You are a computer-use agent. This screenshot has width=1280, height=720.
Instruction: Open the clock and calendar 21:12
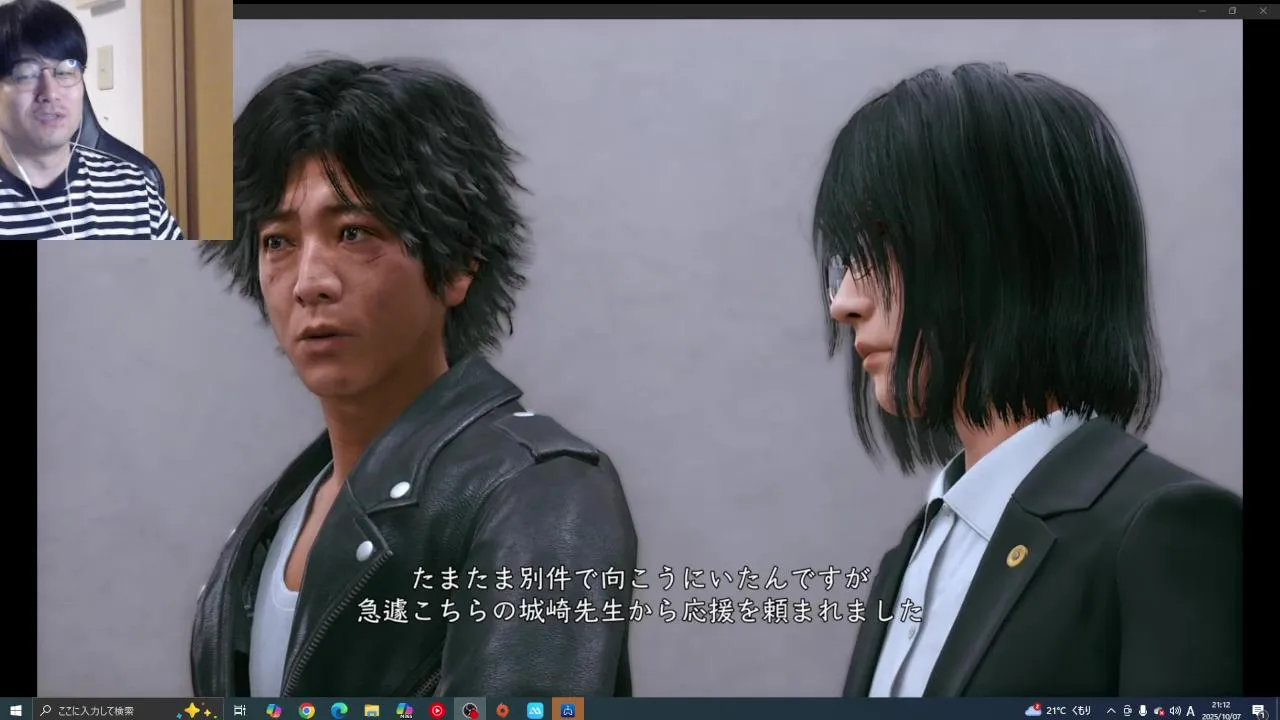[1221, 710]
